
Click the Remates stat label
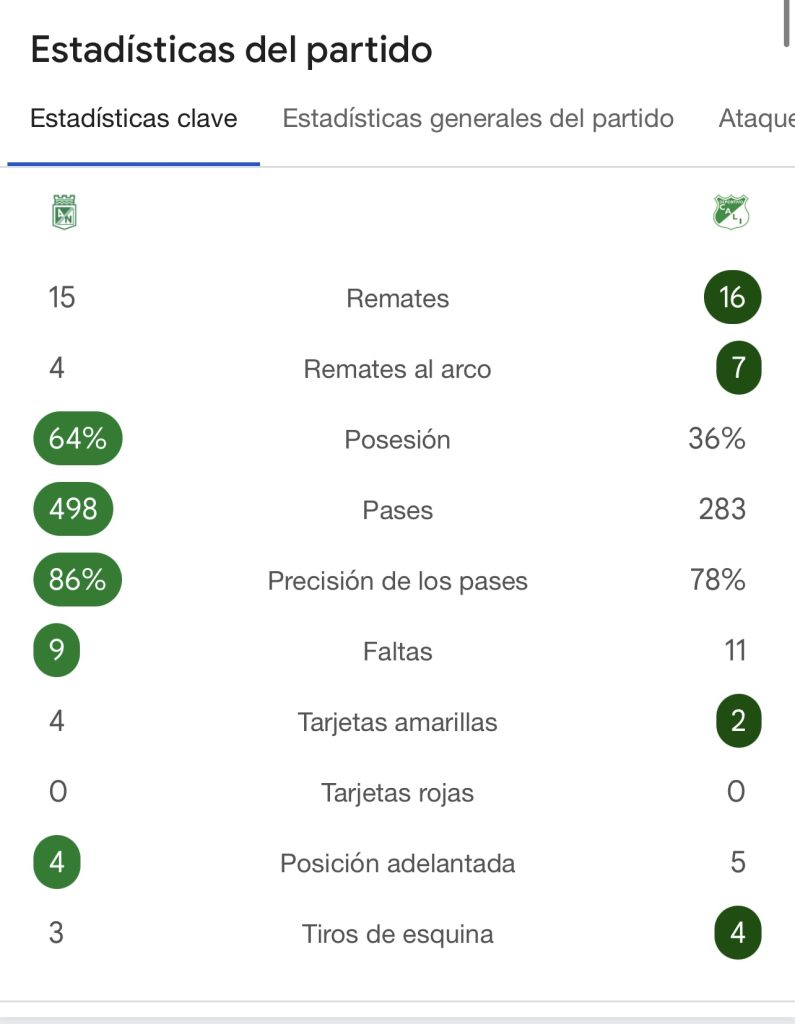coord(397,298)
